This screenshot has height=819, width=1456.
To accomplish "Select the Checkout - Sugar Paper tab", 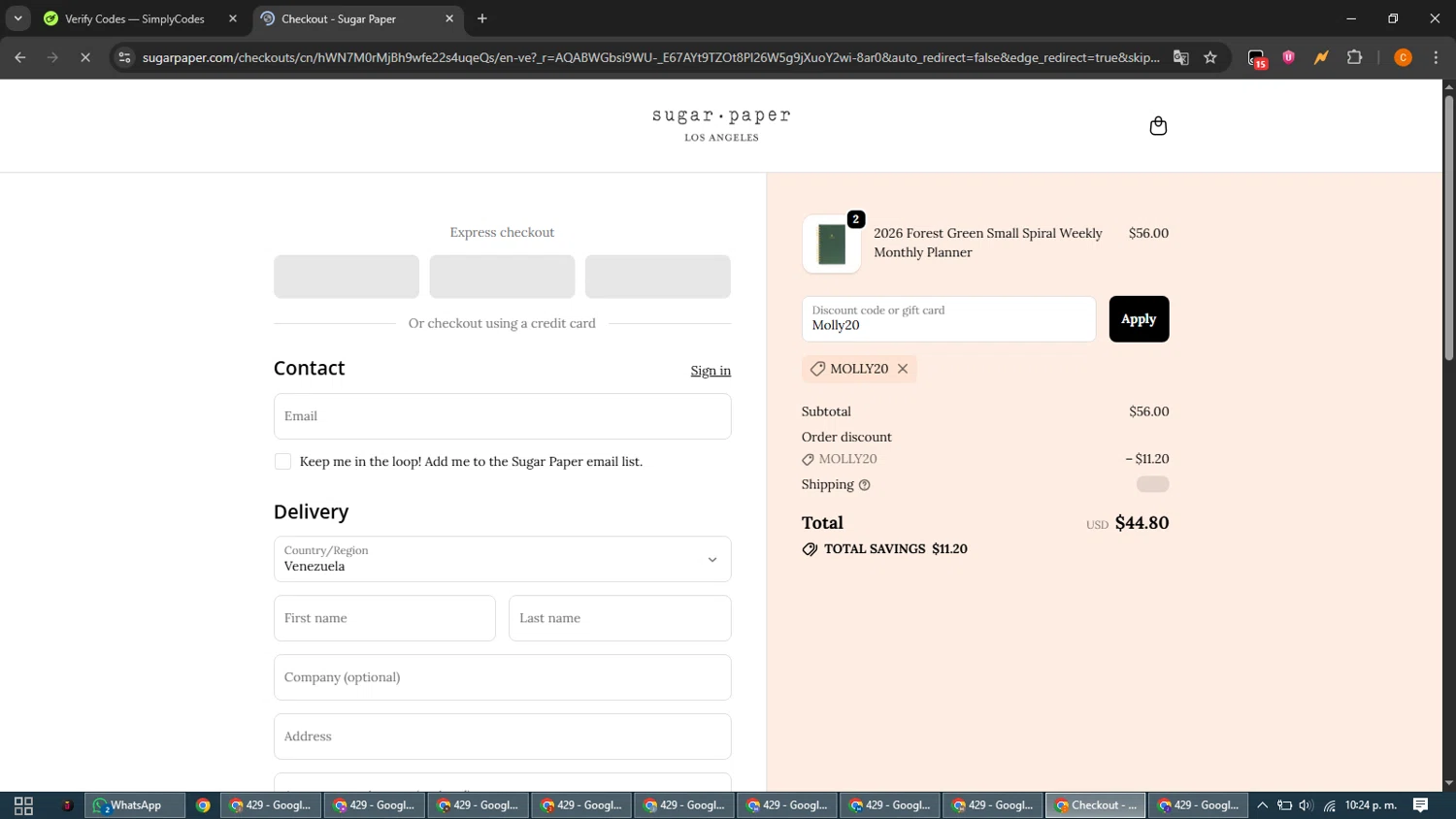I will click(358, 18).
